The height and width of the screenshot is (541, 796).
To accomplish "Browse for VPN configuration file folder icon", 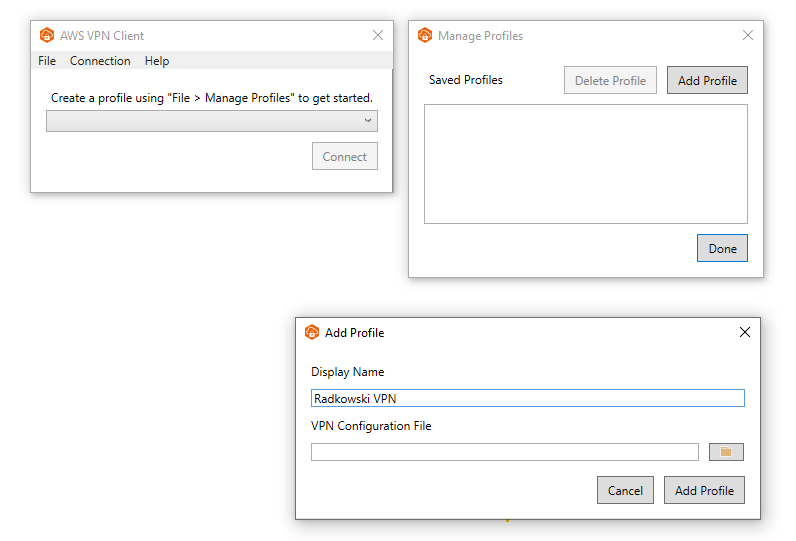I will click(726, 452).
